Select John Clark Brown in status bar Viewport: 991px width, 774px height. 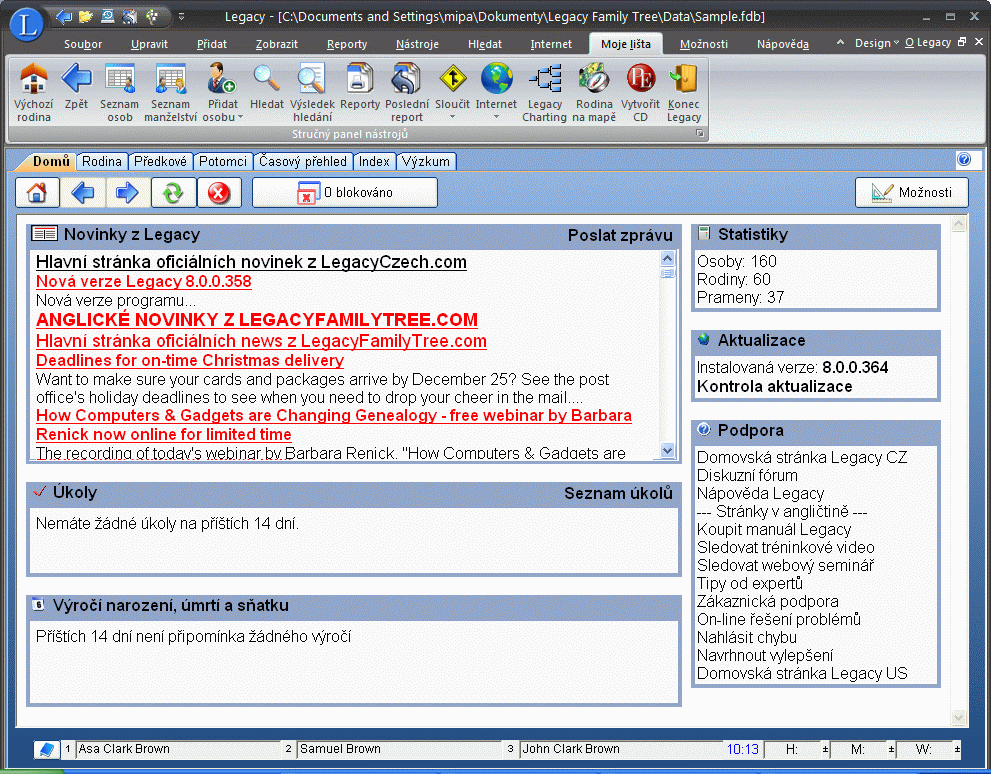point(621,749)
